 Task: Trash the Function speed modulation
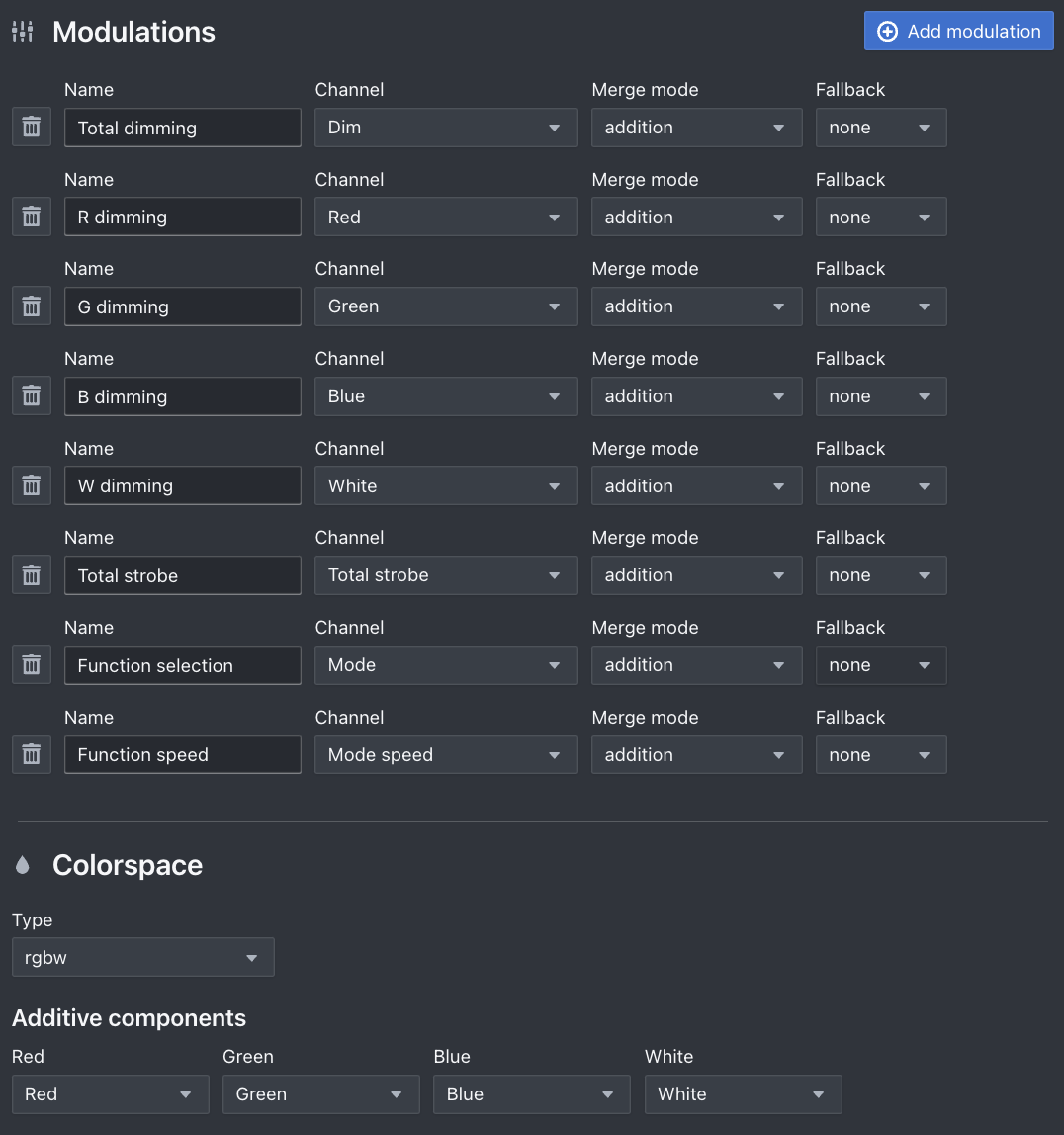click(x=32, y=754)
